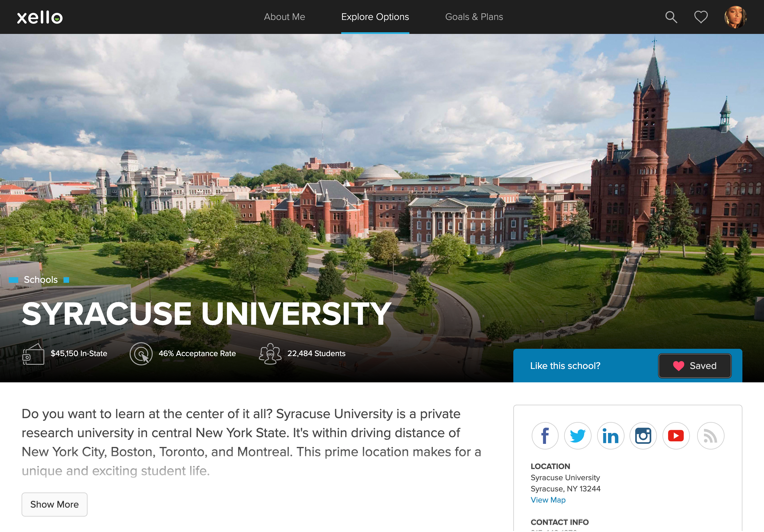Open favorites via the heart icon in header

[x=701, y=17]
